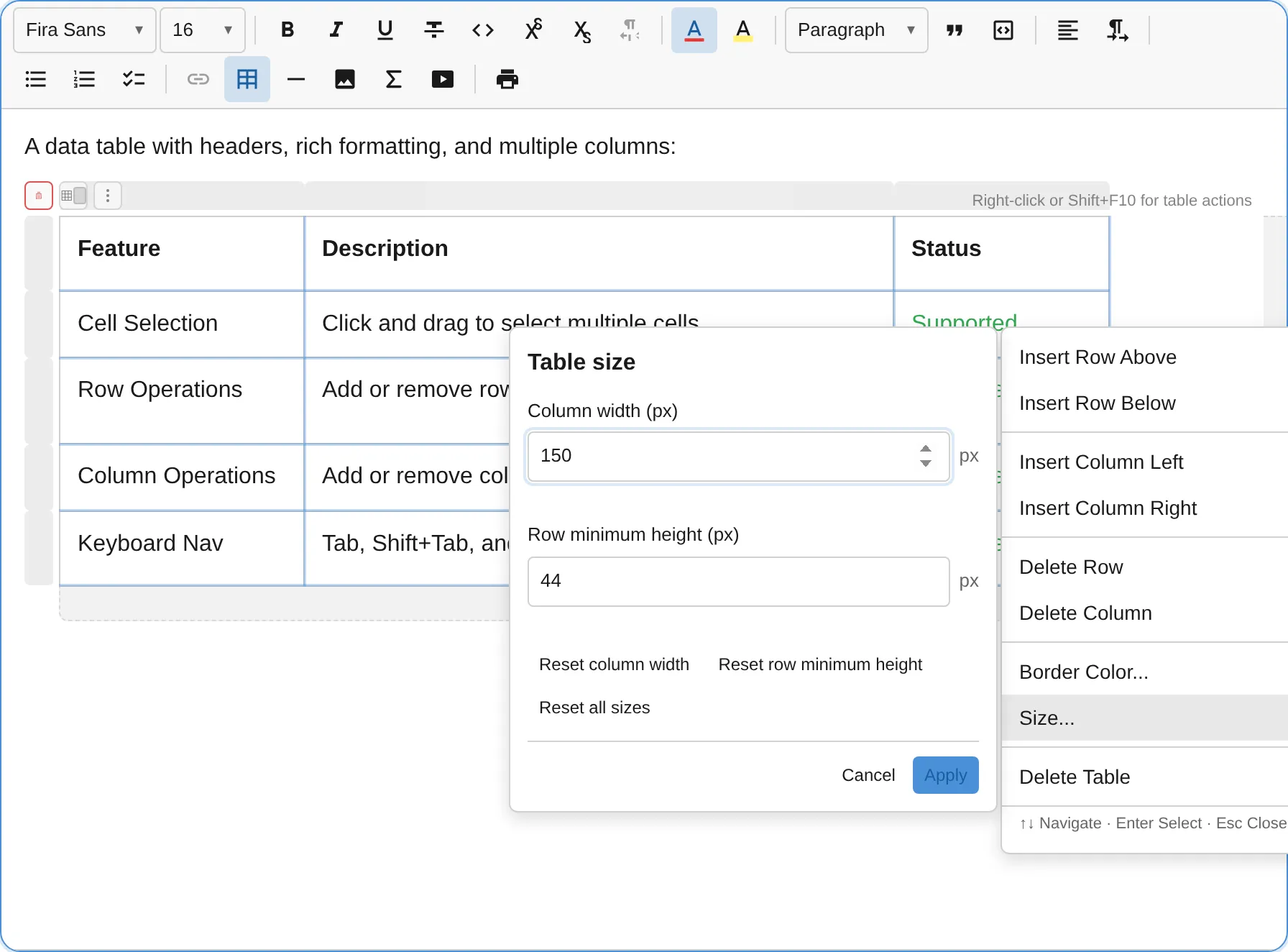Apply the table size changes

tap(946, 775)
